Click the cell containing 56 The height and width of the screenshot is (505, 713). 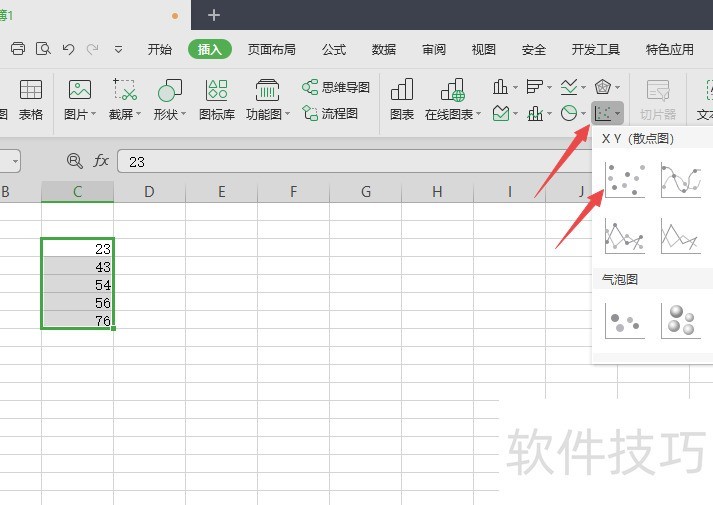[77, 303]
